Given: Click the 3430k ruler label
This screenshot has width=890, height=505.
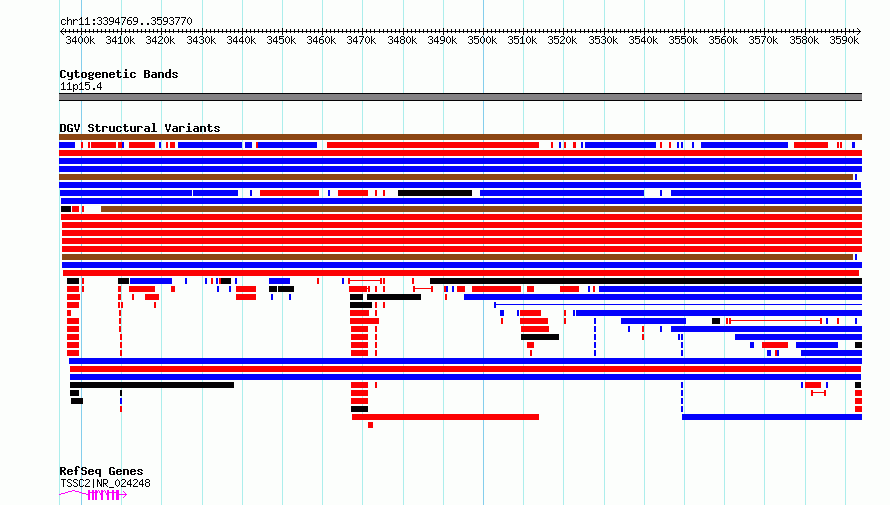Looking at the screenshot, I should [x=201, y=40].
